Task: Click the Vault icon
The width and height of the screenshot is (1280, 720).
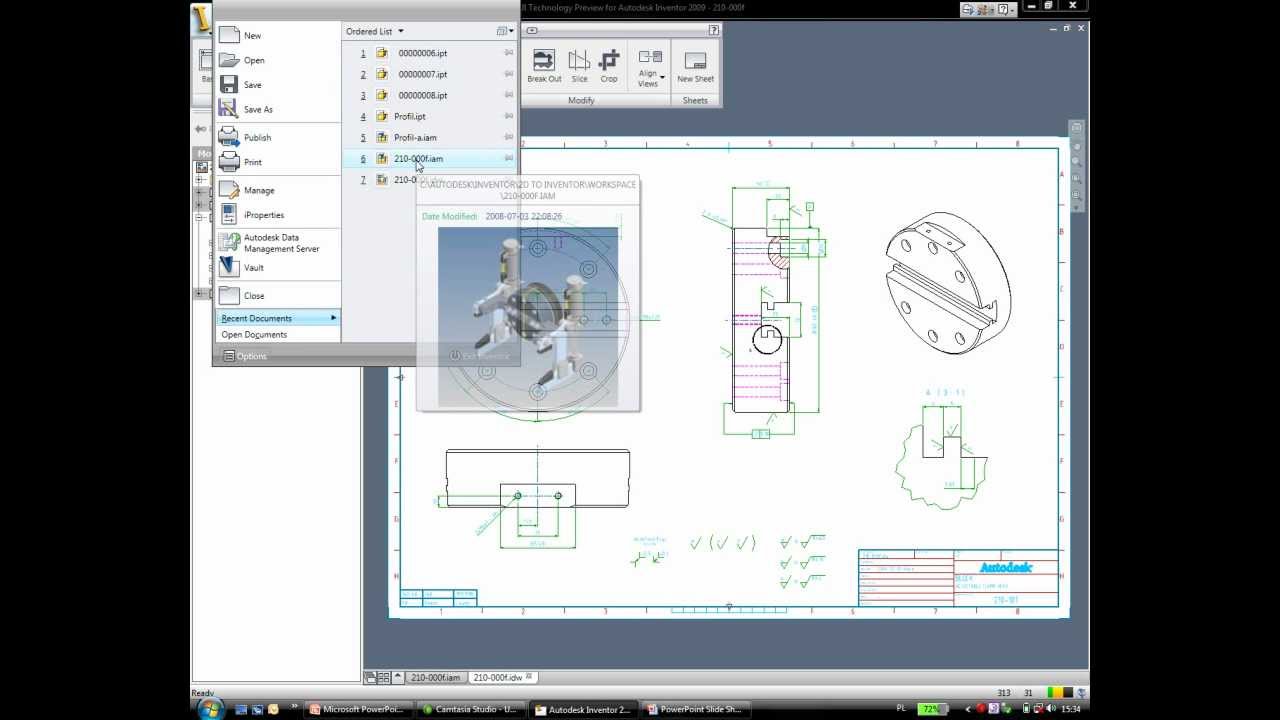Action: click(x=229, y=267)
